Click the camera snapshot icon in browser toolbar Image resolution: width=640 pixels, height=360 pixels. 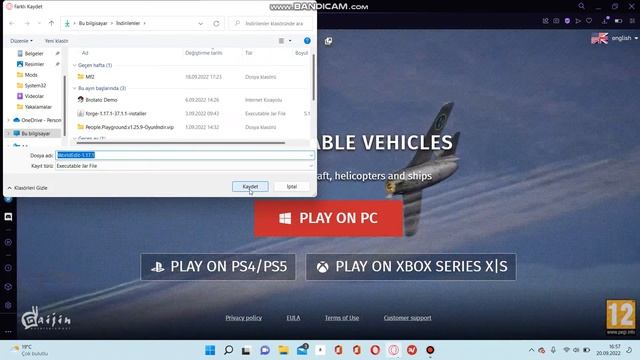pos(556,20)
